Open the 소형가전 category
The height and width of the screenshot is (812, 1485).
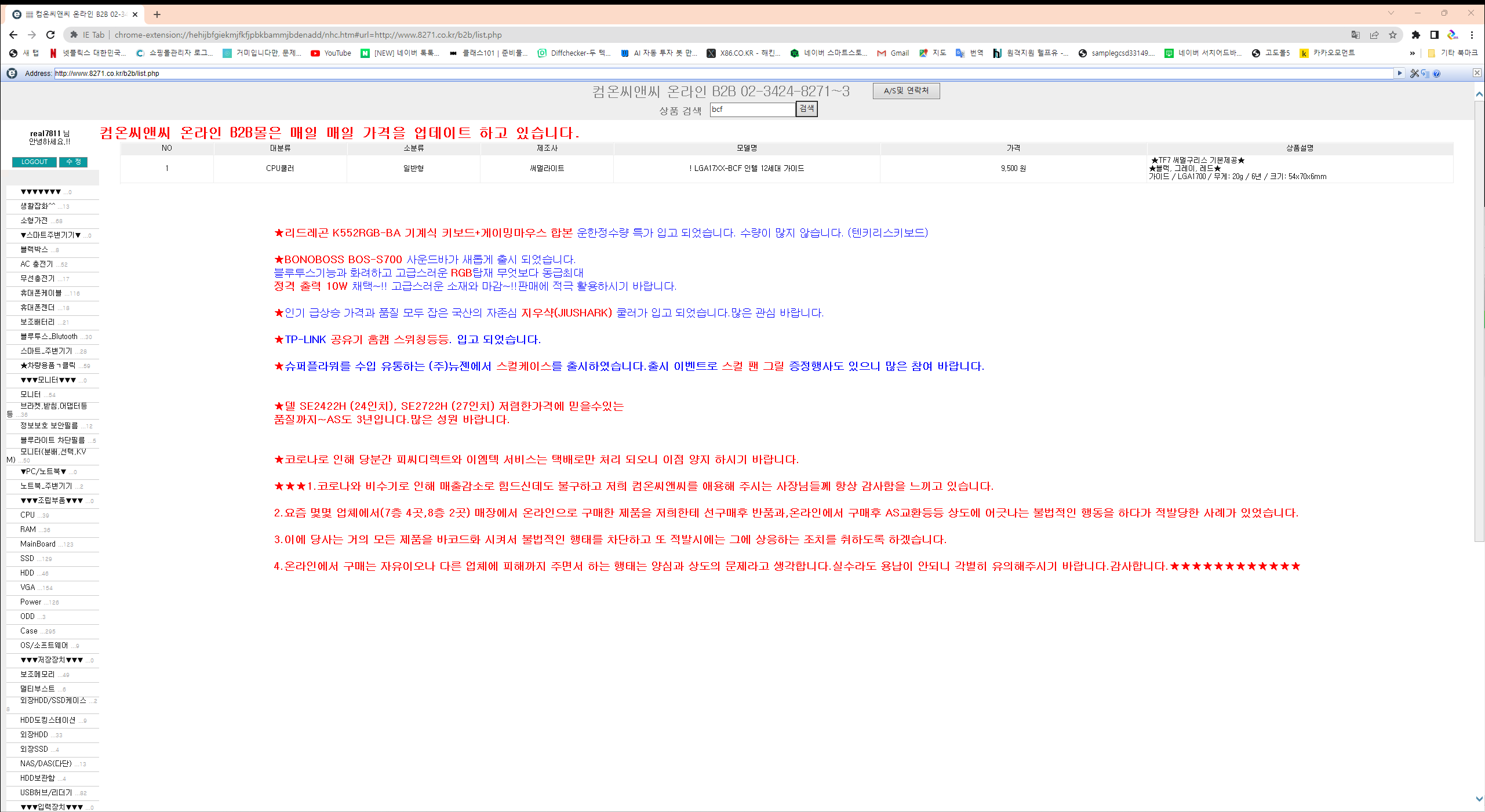tap(34, 220)
